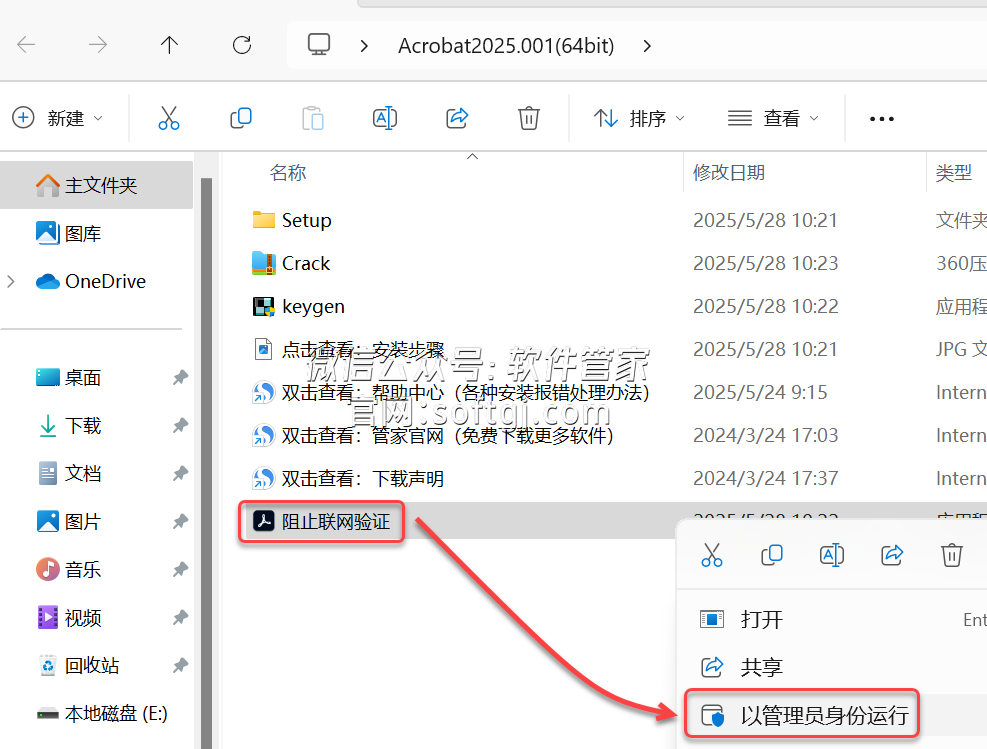987x749 pixels.
Task: Unpin 图片 using its pin icon
Action: 180,521
